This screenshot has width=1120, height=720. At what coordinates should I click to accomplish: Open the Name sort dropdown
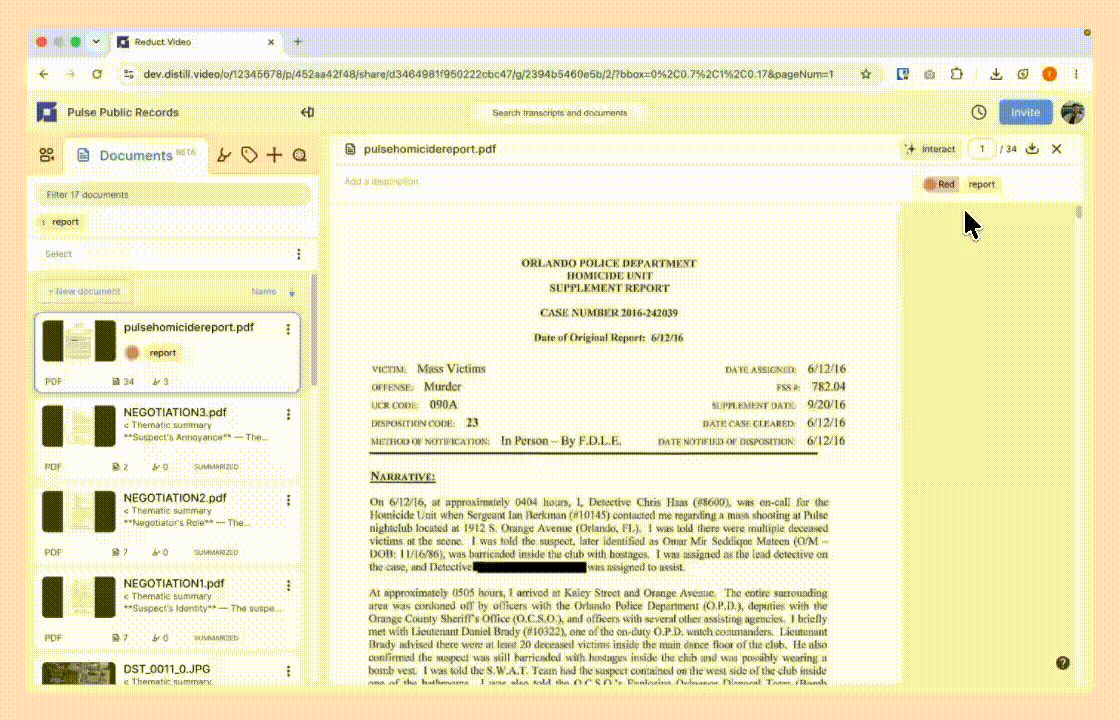[x=264, y=291]
